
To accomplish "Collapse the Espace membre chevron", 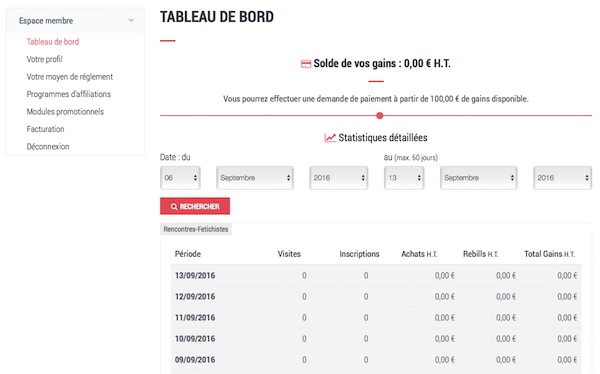I will (x=131, y=20).
